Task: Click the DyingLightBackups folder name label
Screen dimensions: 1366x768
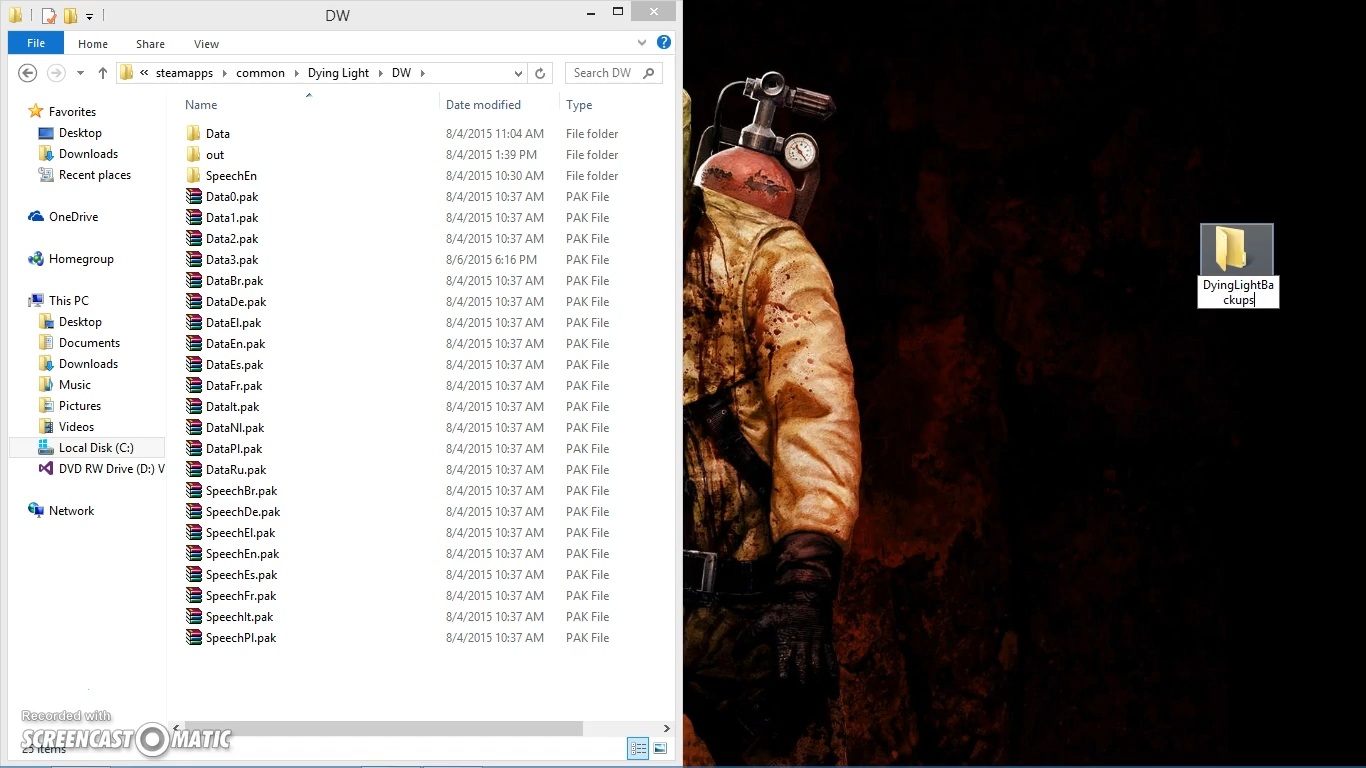Action: click(1238, 293)
